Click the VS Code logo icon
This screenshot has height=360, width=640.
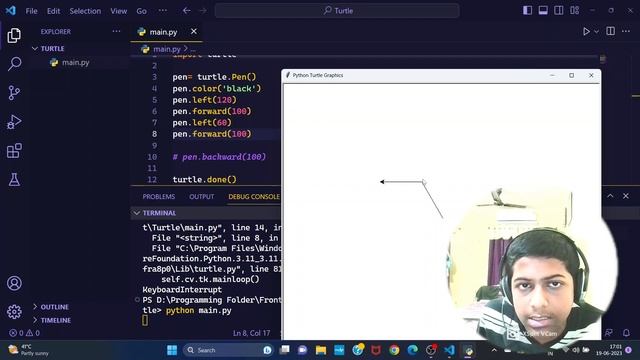coord(11,11)
